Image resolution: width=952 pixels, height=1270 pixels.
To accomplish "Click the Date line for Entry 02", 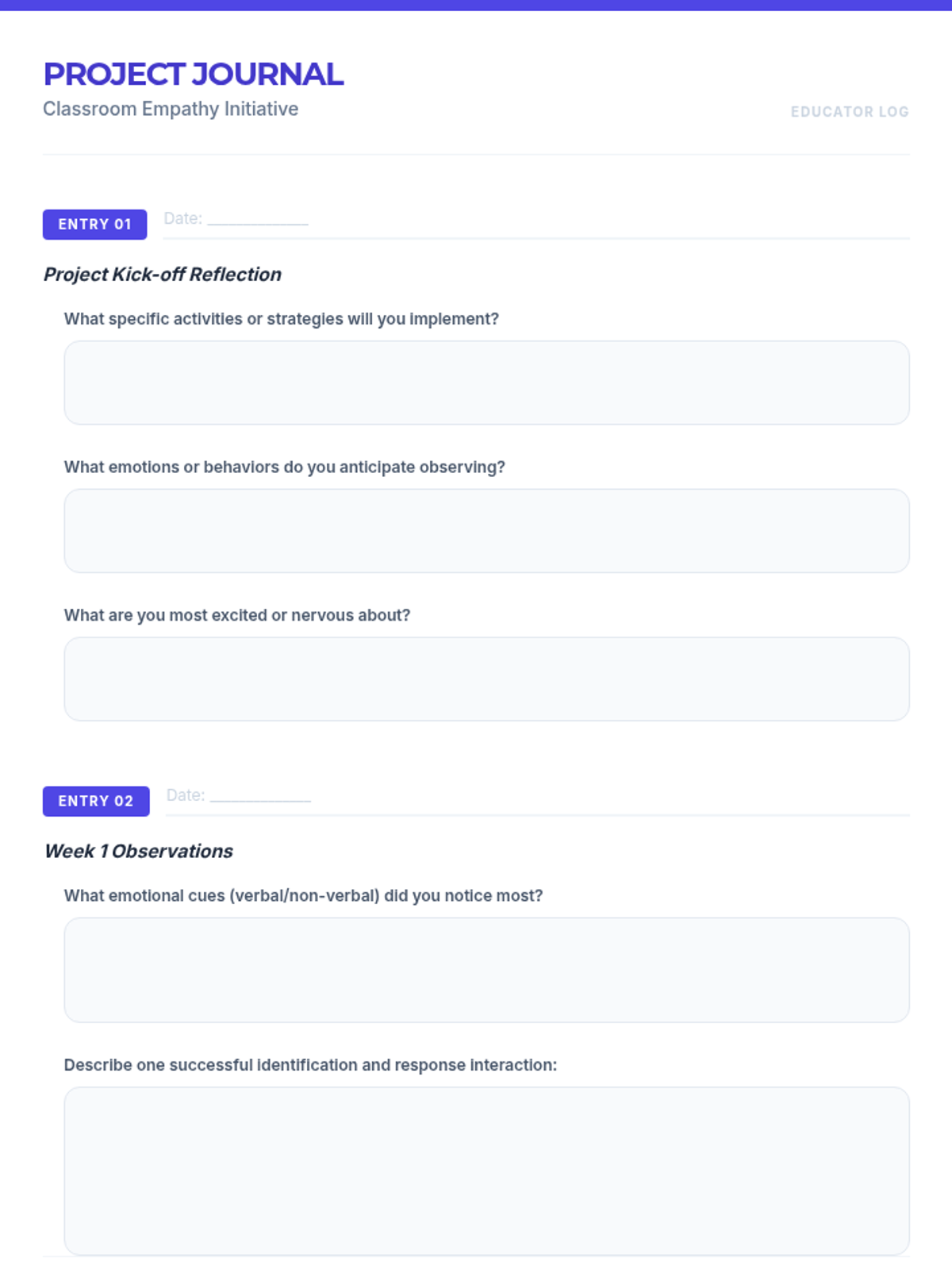I will click(x=238, y=795).
